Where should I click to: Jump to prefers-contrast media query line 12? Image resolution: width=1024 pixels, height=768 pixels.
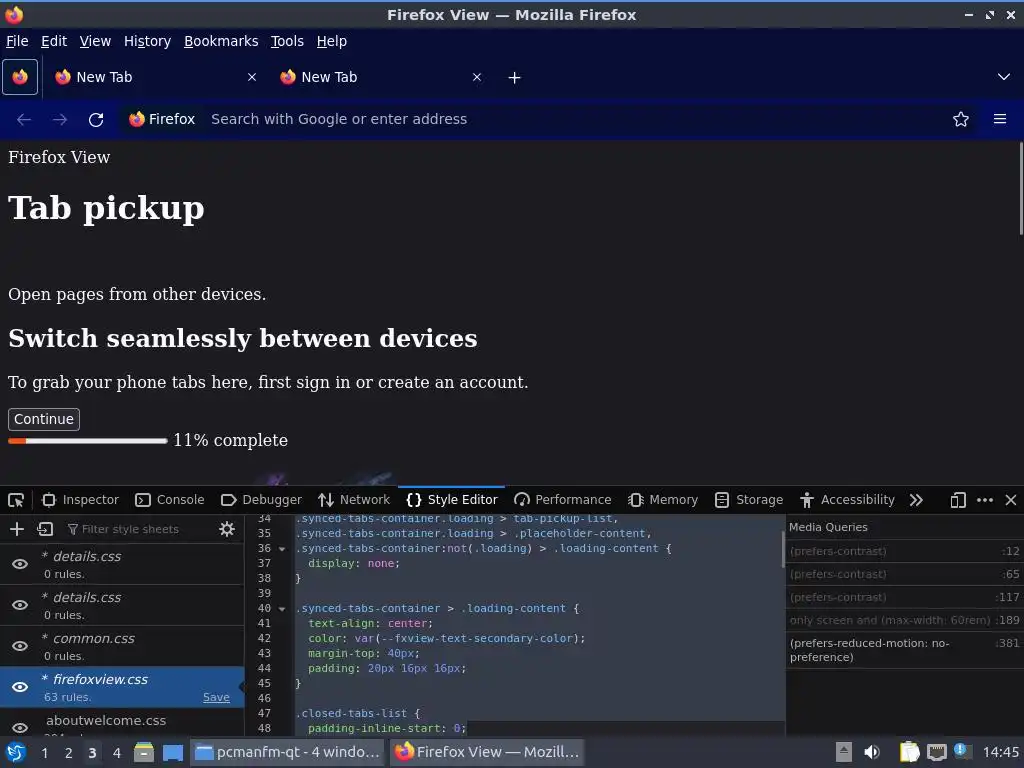(904, 551)
